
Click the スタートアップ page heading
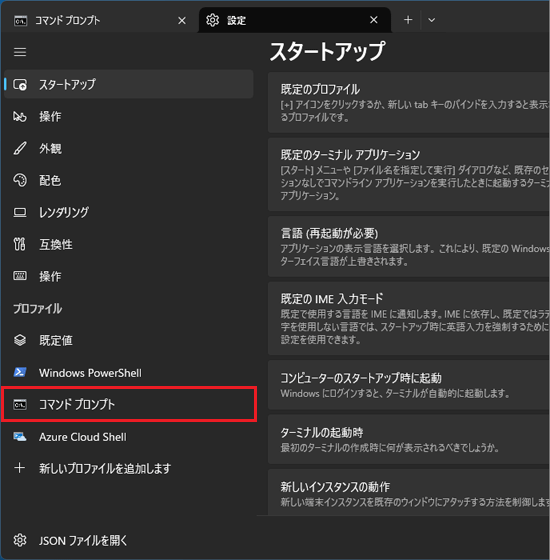[327, 51]
